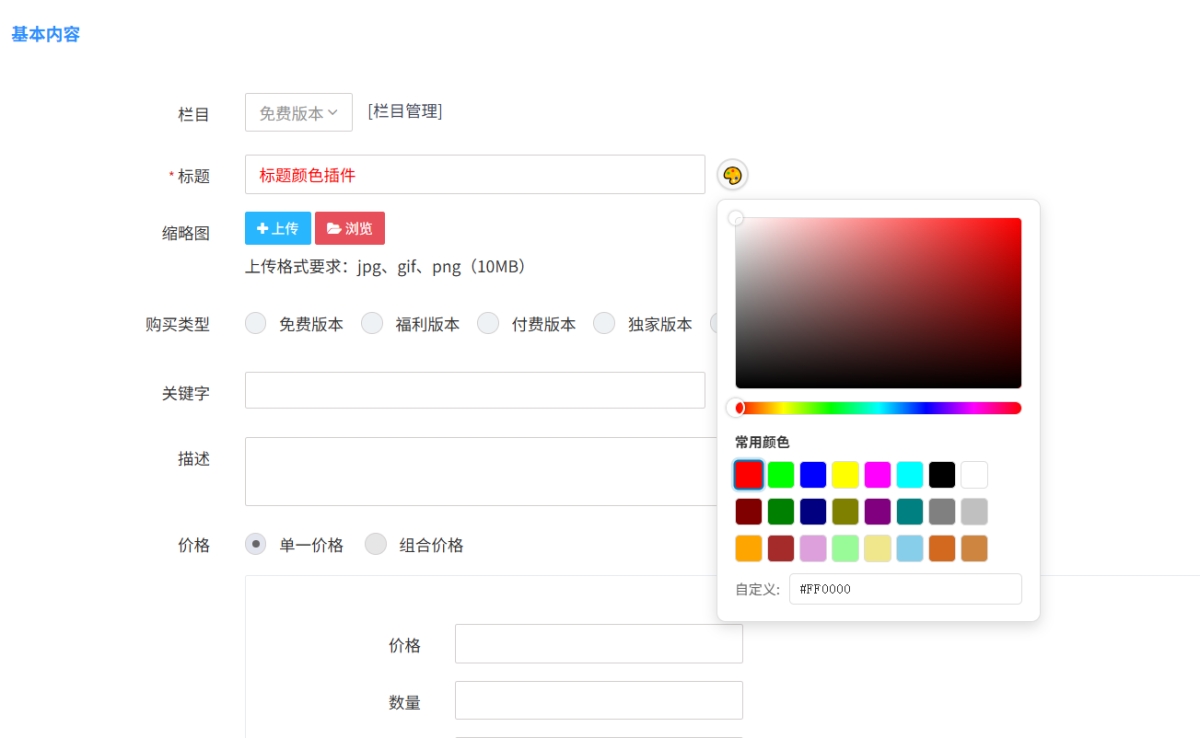Choose the sky blue color swatch

pyautogui.click(x=910, y=548)
